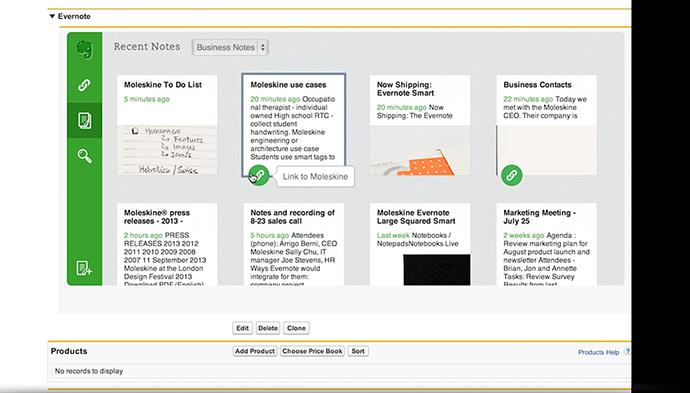This screenshot has width=690, height=393.
Task: Open the Business Notes dropdown
Action: (230, 47)
